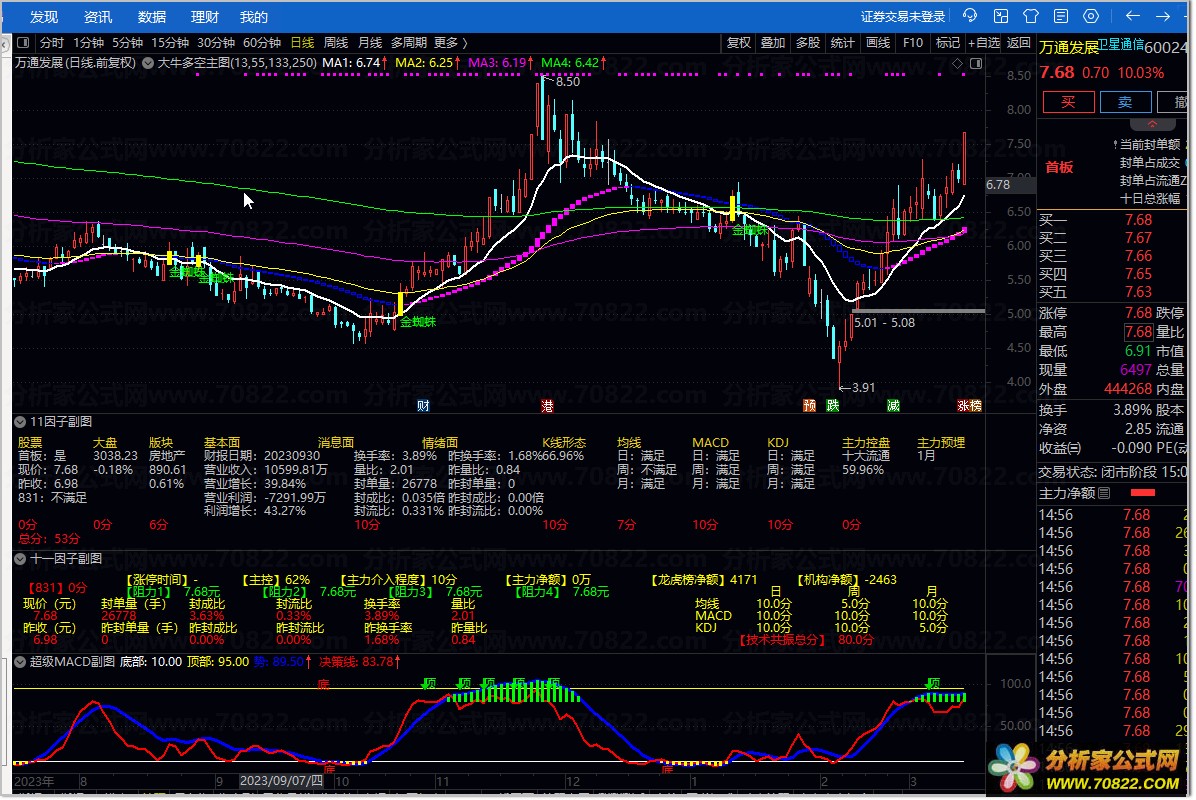Open the hexagon settings icon

(x=1092, y=16)
